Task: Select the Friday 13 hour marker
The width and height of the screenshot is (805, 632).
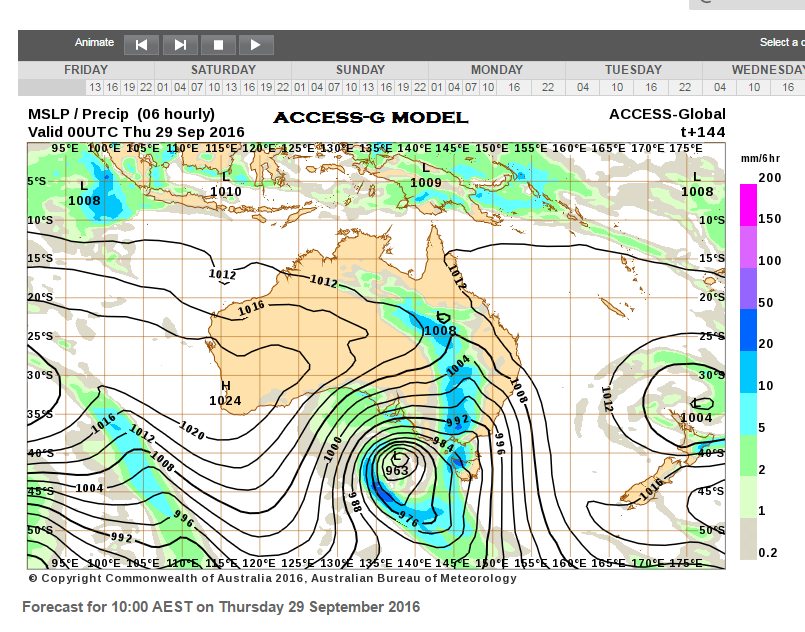Action: tap(95, 87)
